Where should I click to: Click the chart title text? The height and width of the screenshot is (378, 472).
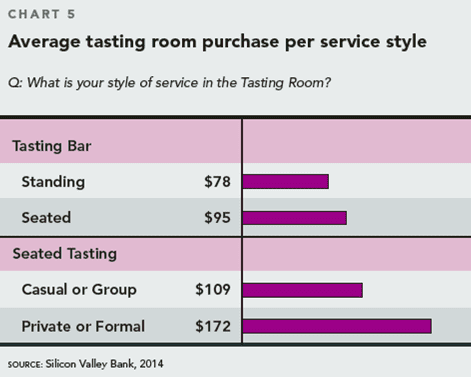217,42
